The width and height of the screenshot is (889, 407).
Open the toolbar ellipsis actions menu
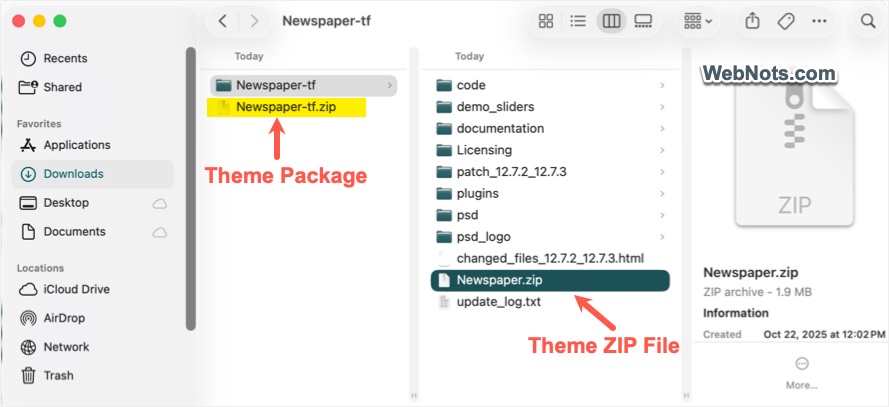819,22
